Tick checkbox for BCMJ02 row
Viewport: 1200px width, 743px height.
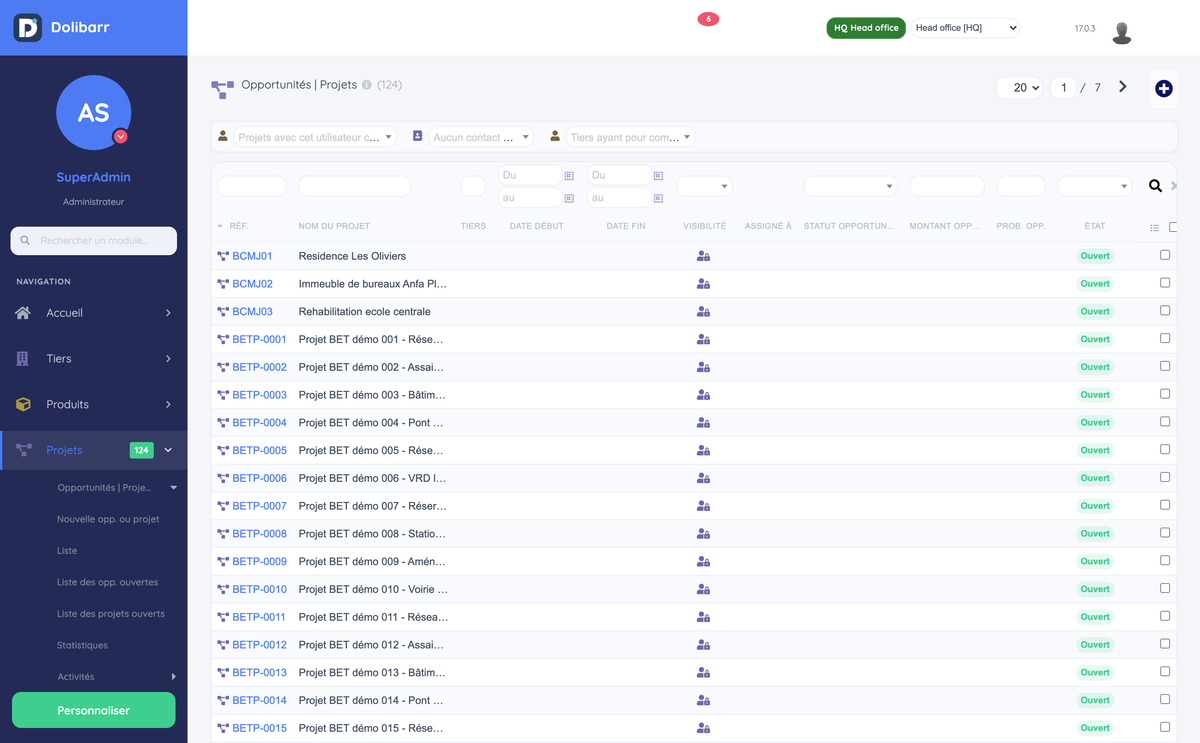click(x=1165, y=283)
